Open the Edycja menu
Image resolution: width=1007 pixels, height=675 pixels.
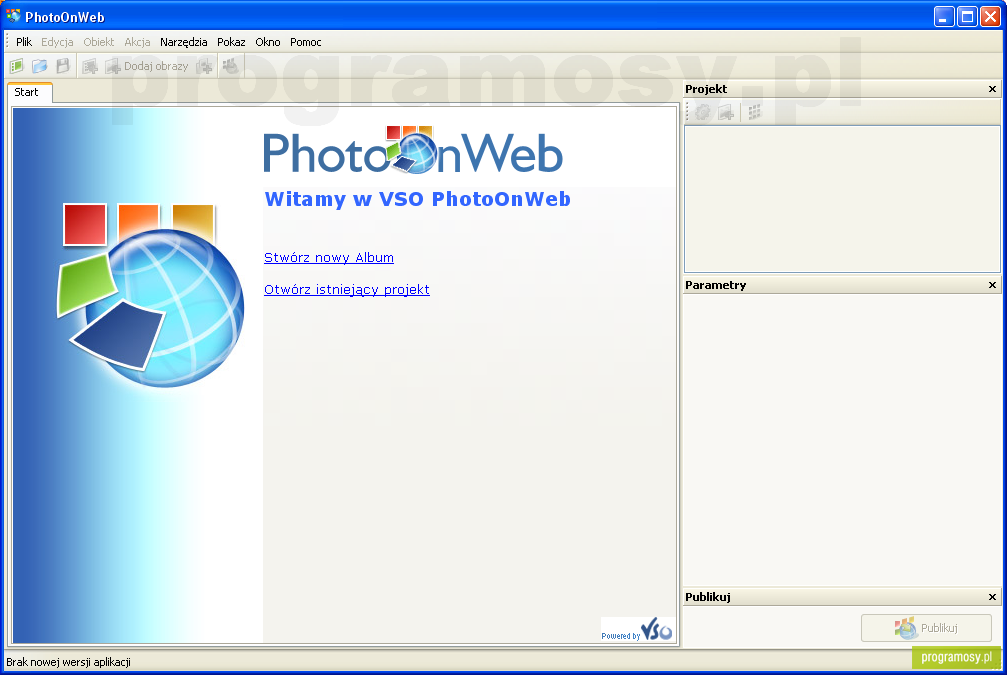pos(57,42)
